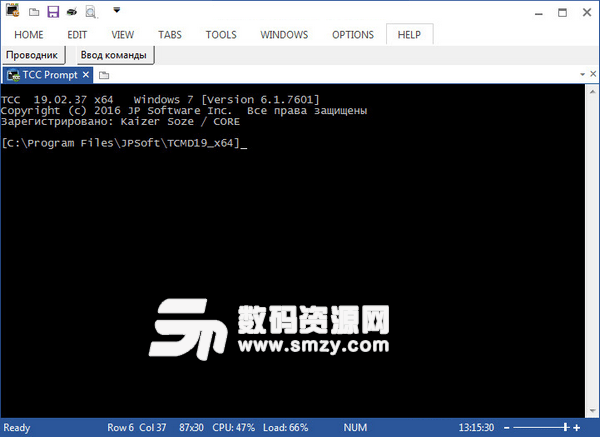This screenshot has height=437, width=600.
Task: Click the Ввод команды button
Action: (x=114, y=55)
